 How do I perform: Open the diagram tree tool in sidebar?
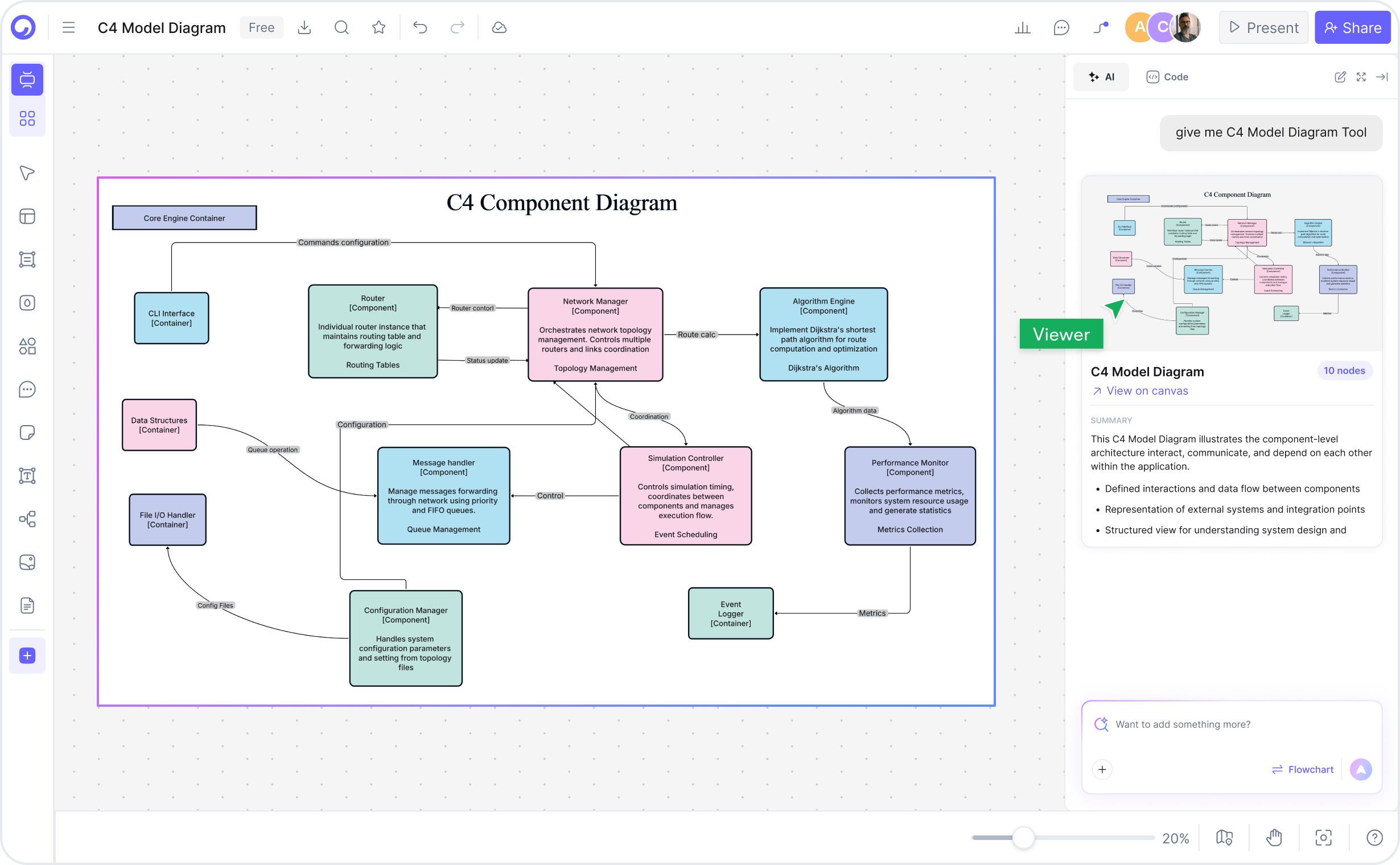point(27,519)
